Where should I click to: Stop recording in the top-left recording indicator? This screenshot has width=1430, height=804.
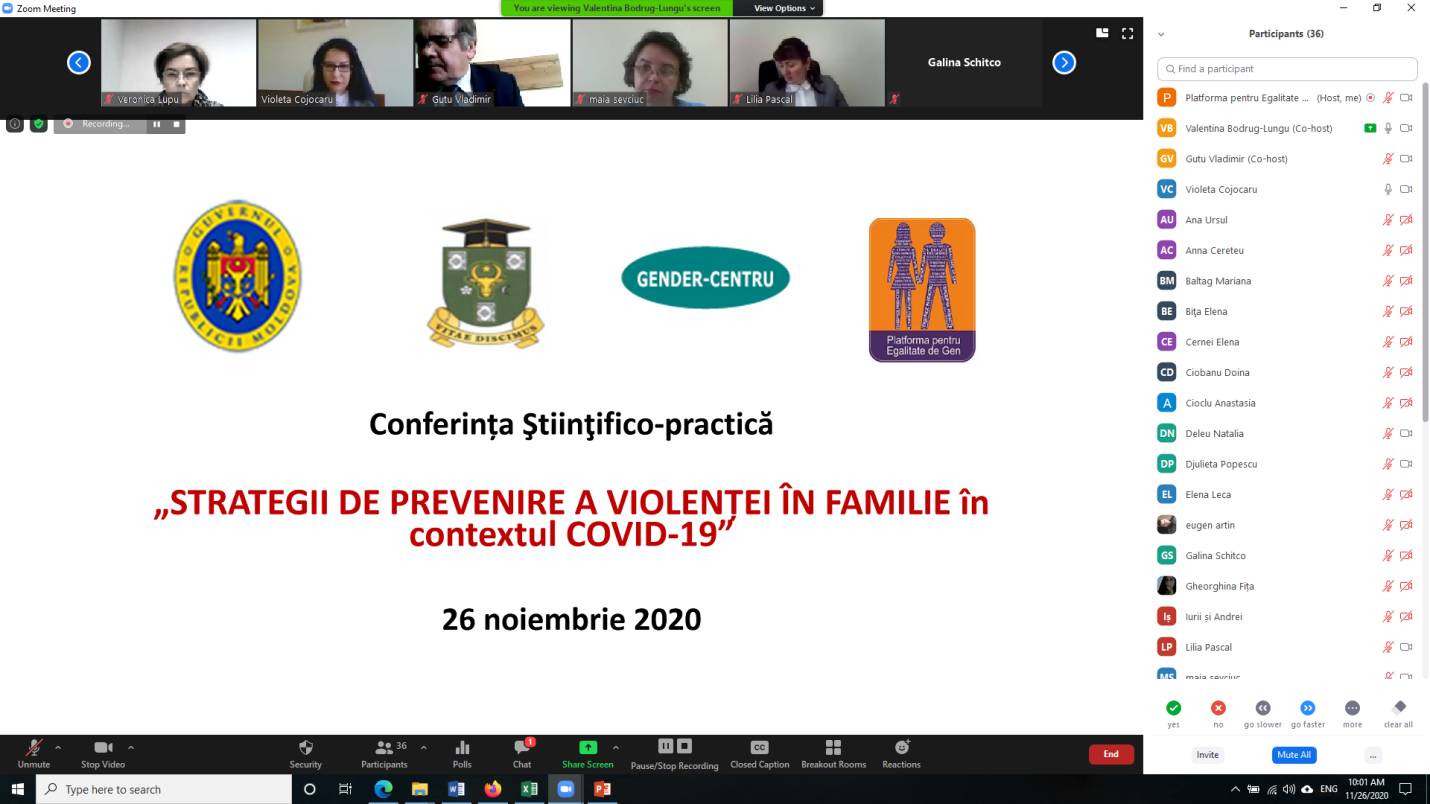pyautogui.click(x=176, y=124)
